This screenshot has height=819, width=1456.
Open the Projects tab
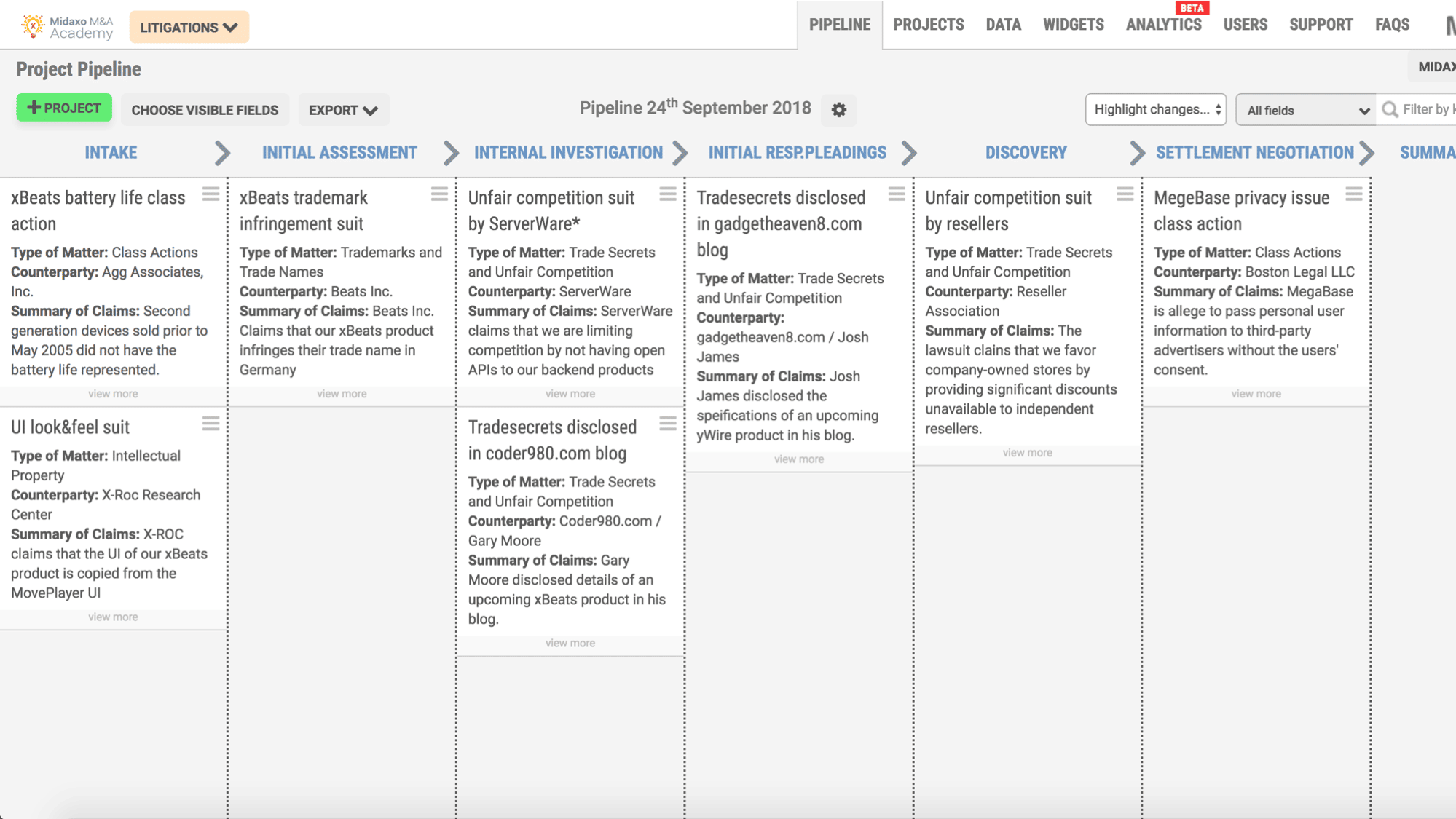[929, 25]
